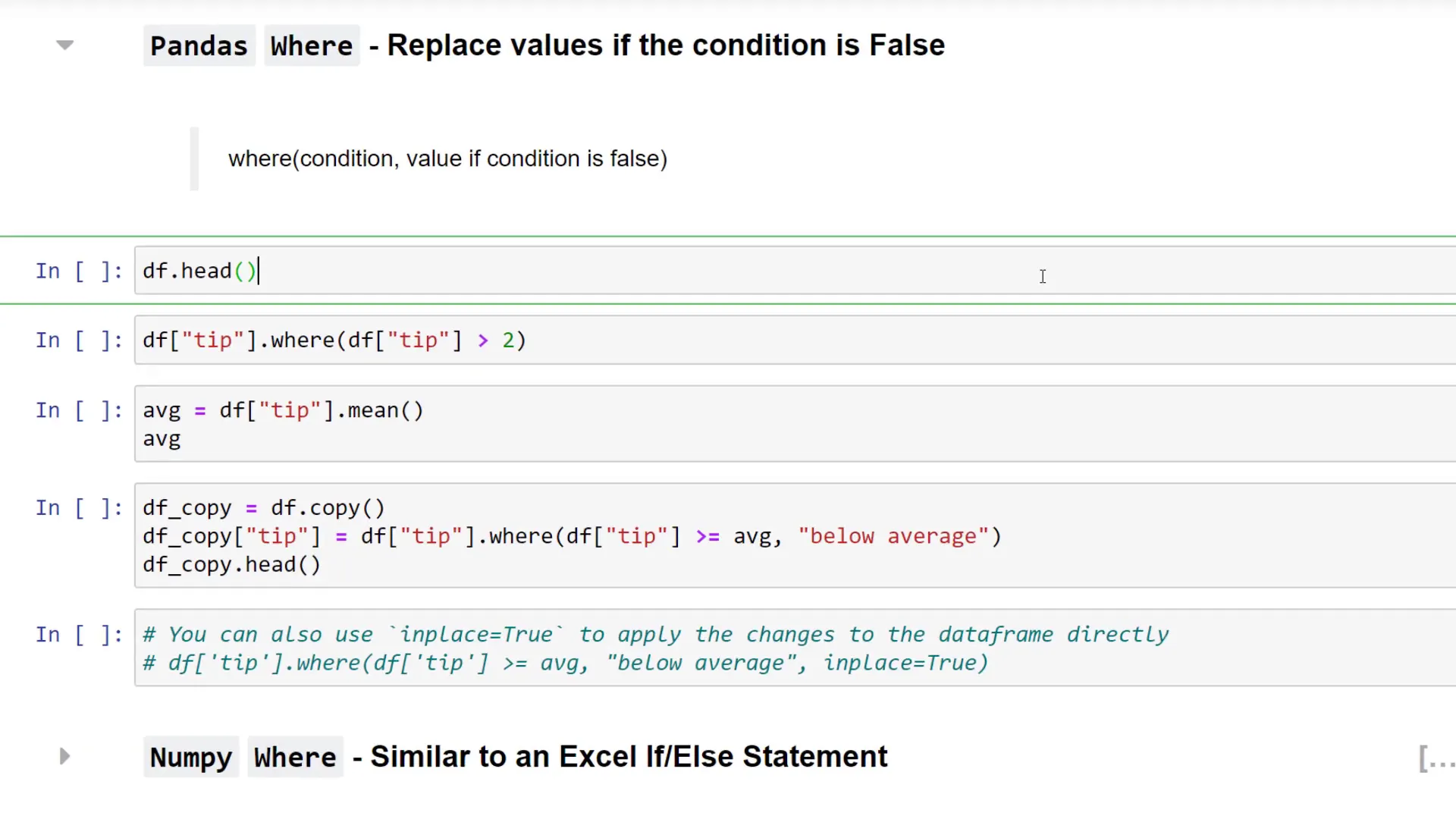Click the In prompt of the comment cell
This screenshot has width=1456, height=819.
78,635
